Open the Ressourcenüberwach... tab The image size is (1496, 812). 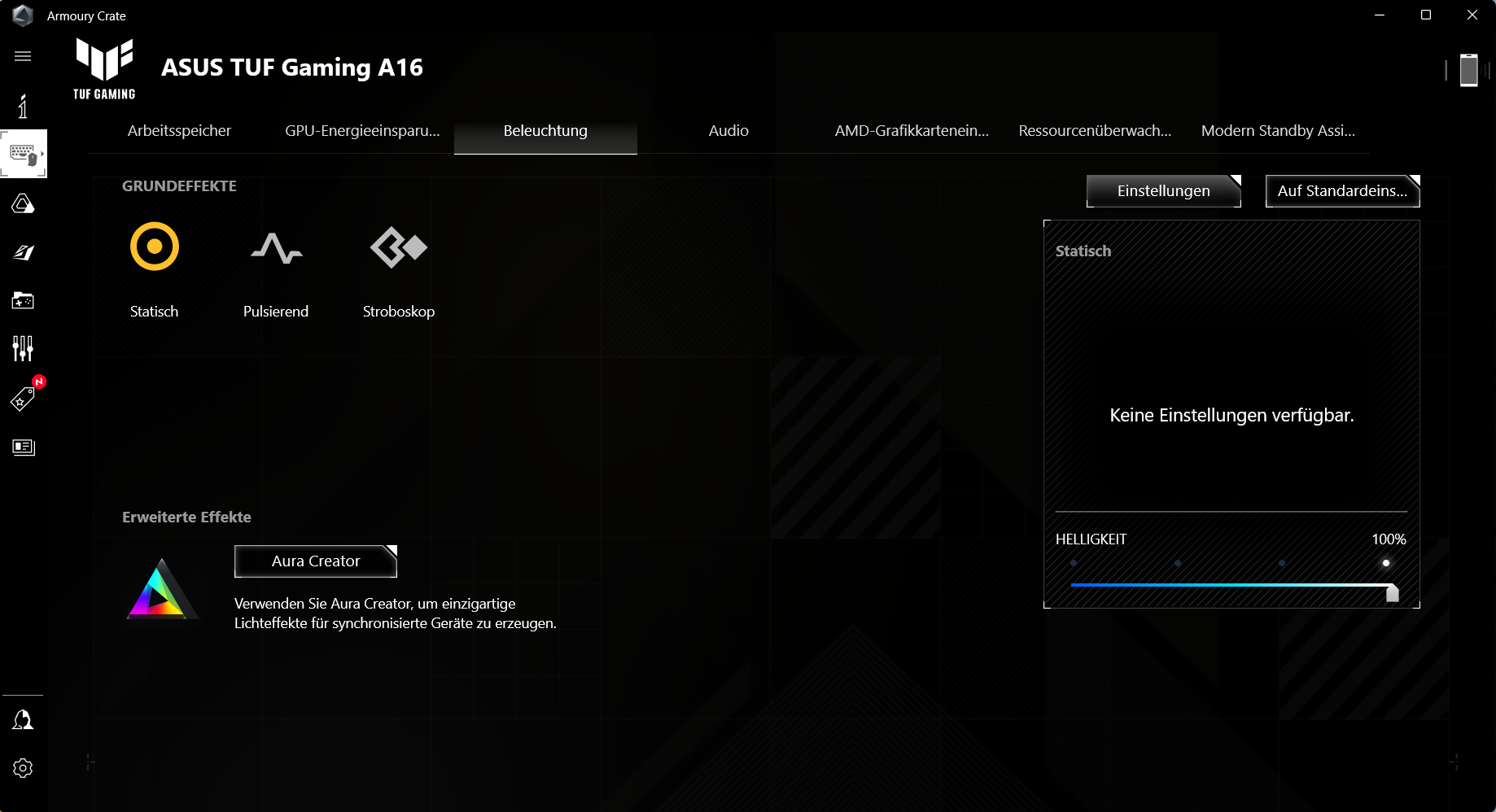pyautogui.click(x=1095, y=131)
